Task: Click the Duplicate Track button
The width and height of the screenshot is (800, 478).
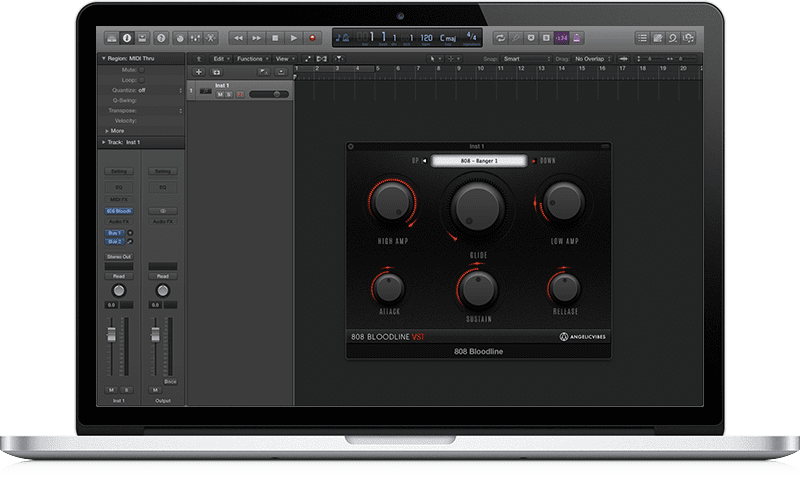Action: [x=216, y=72]
